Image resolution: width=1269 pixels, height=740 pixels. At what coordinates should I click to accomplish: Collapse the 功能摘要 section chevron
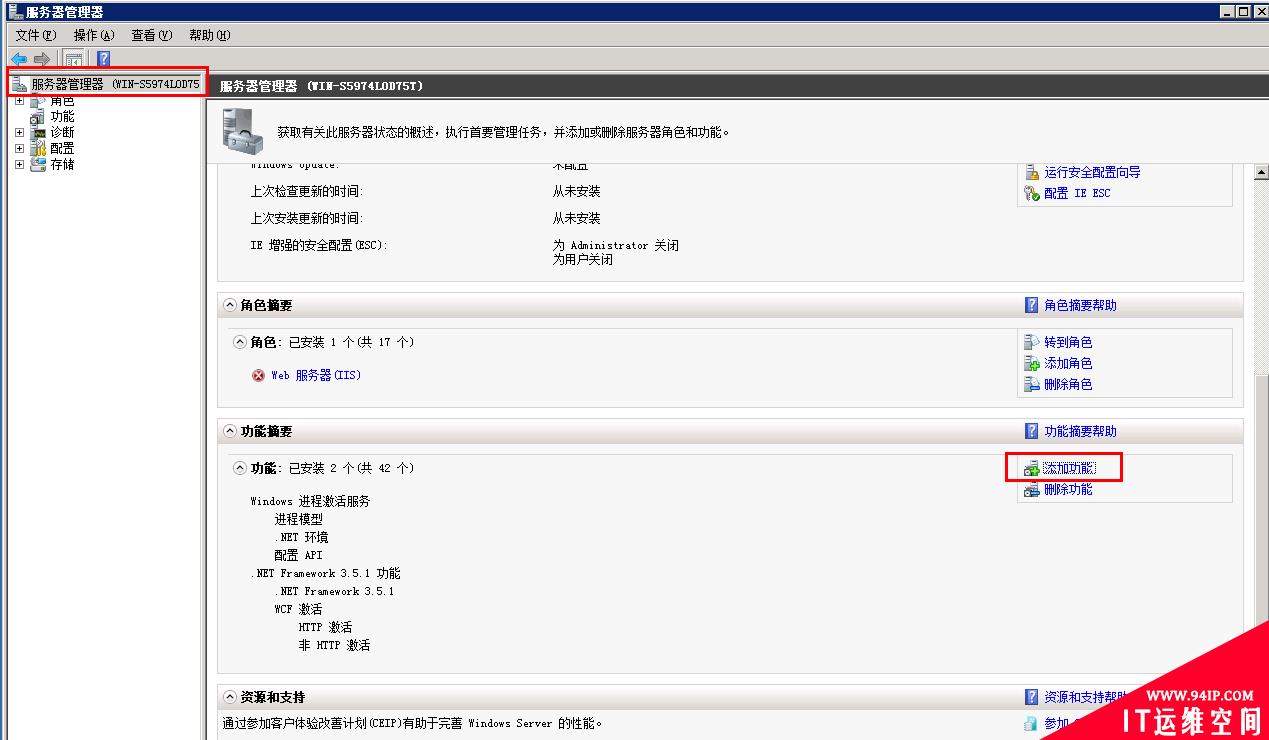[x=230, y=431]
